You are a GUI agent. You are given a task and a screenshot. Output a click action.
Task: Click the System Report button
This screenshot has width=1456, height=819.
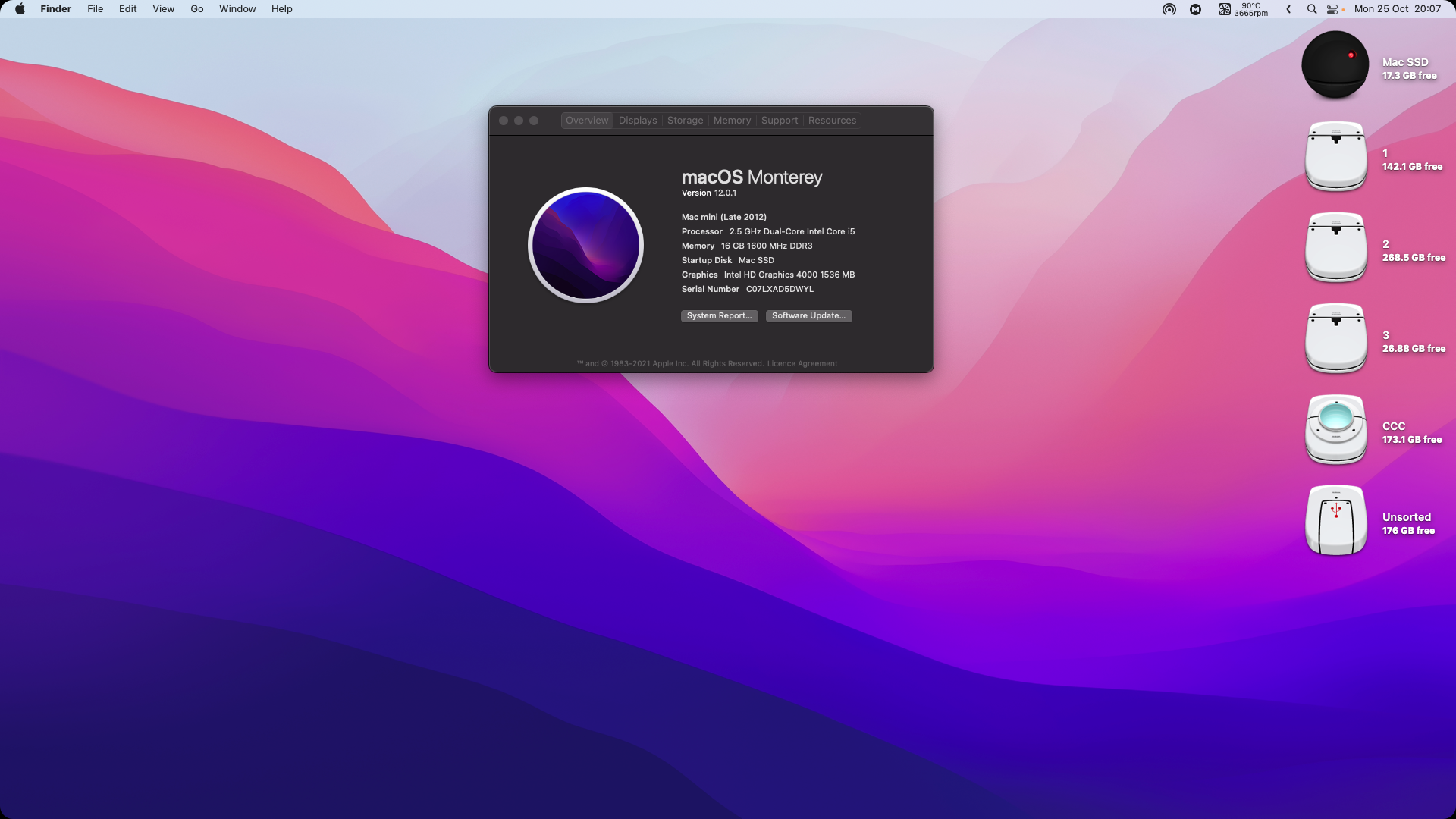pos(719,316)
